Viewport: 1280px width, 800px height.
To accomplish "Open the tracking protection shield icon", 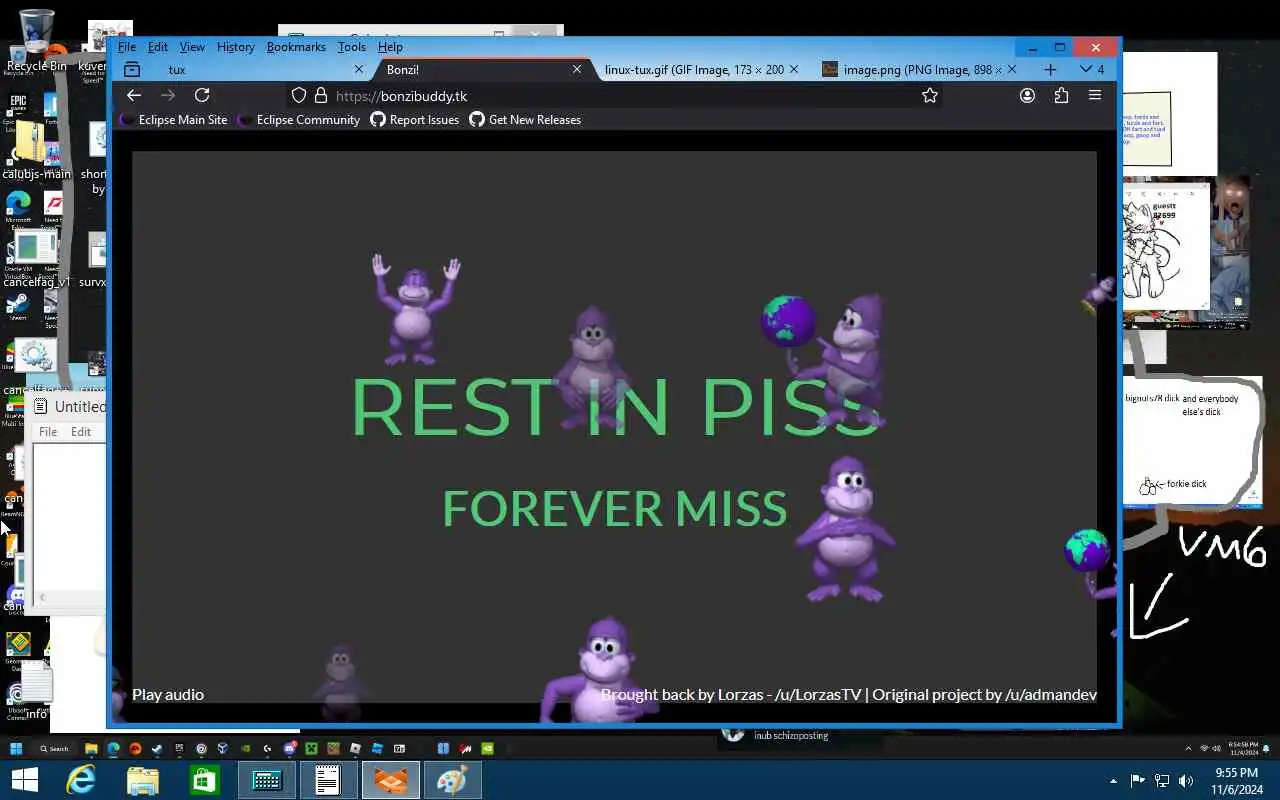I will [x=298, y=96].
